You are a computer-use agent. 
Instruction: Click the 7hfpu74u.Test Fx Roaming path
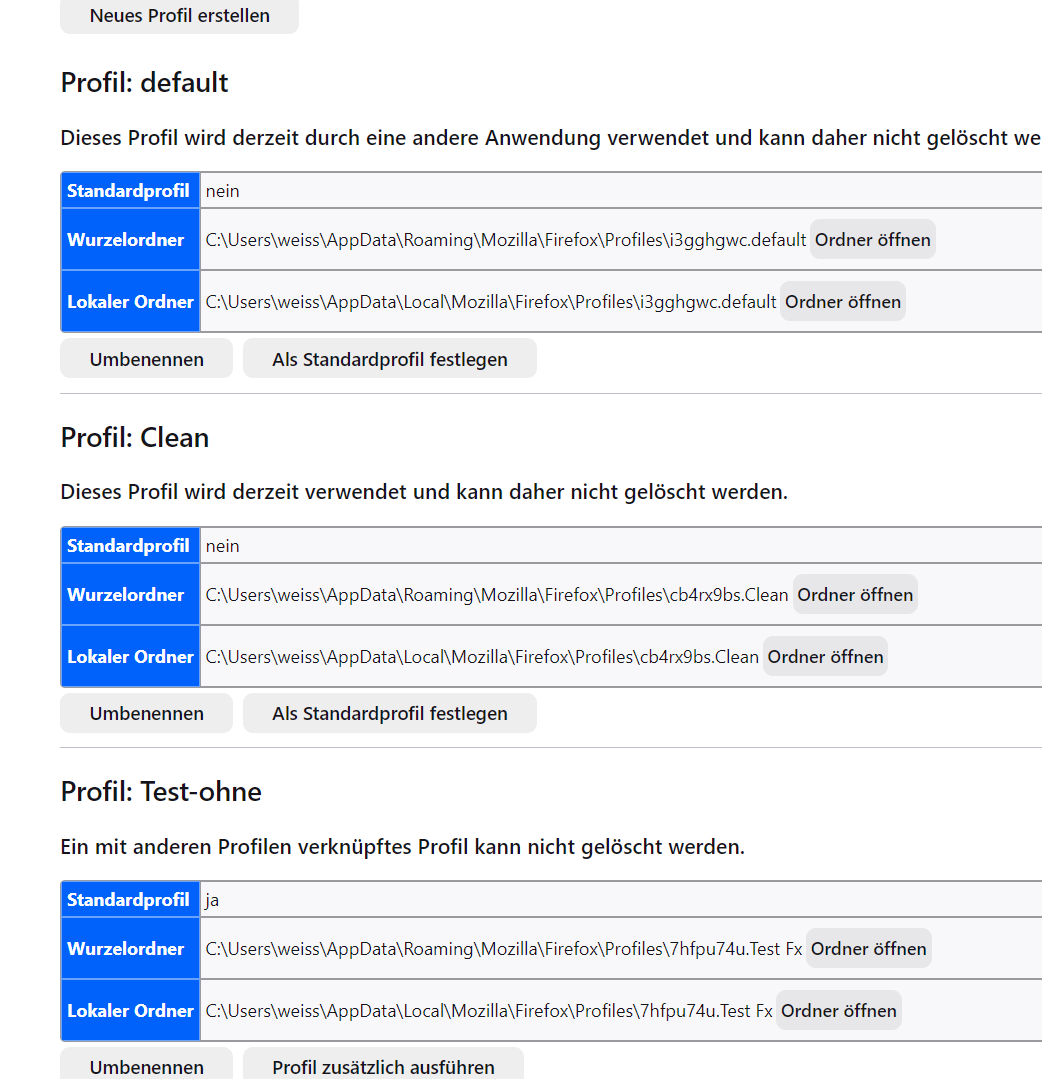coord(504,948)
